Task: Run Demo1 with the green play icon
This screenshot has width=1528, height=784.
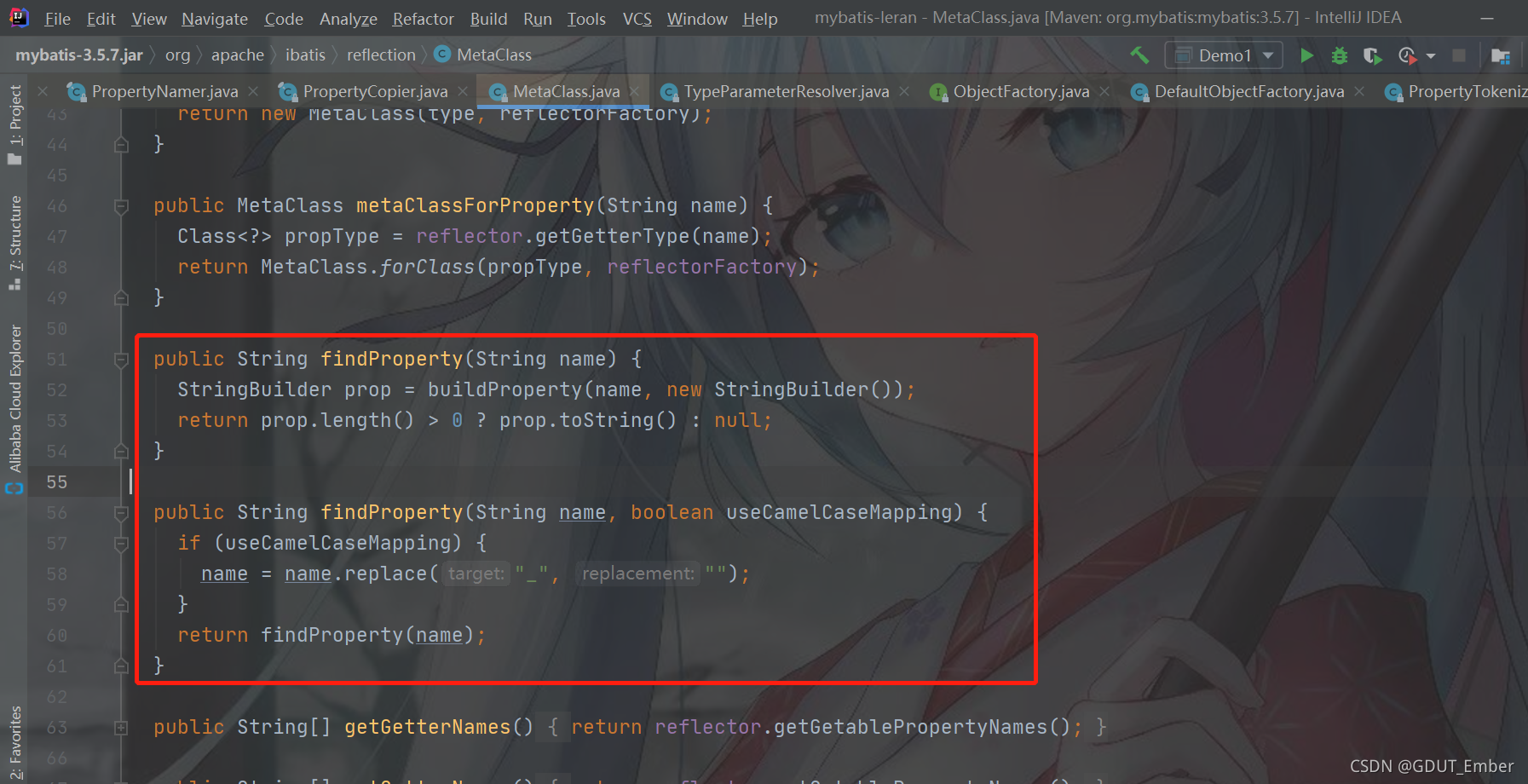Action: pos(1306,55)
